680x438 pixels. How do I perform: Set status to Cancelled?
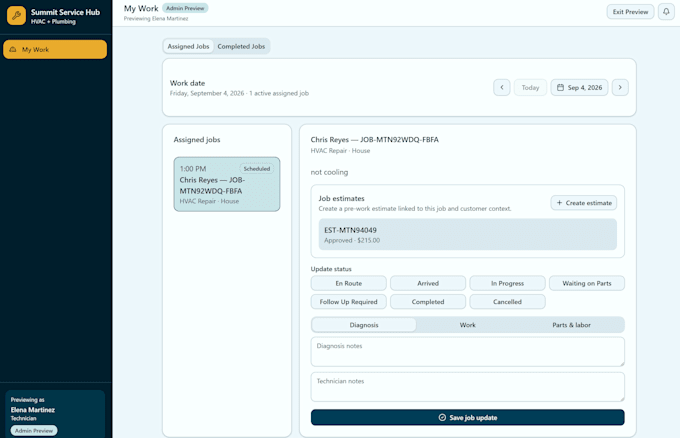(507, 302)
